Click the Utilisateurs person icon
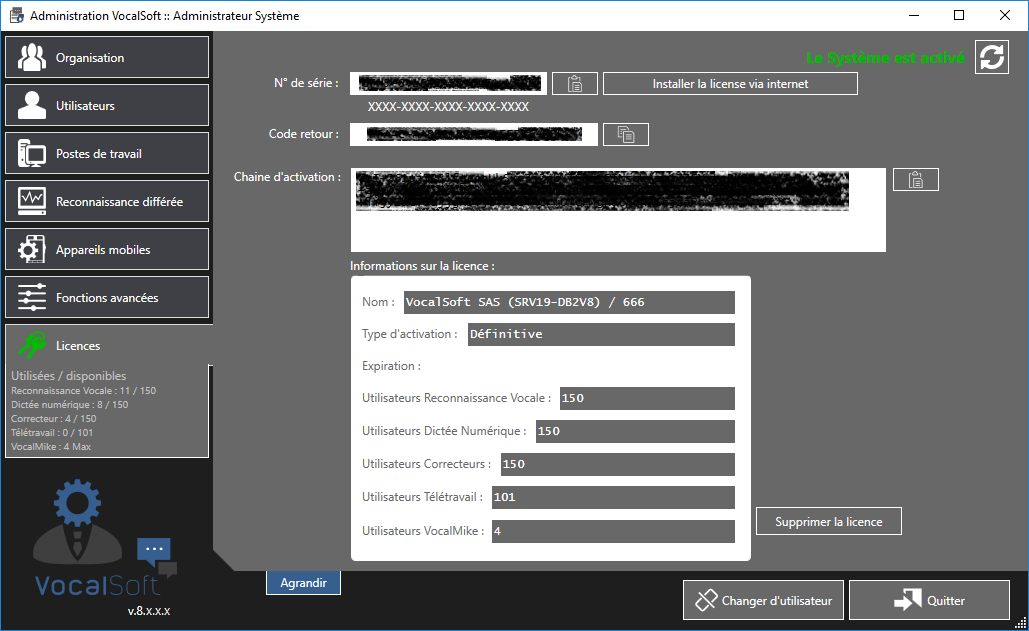 click(x=32, y=106)
